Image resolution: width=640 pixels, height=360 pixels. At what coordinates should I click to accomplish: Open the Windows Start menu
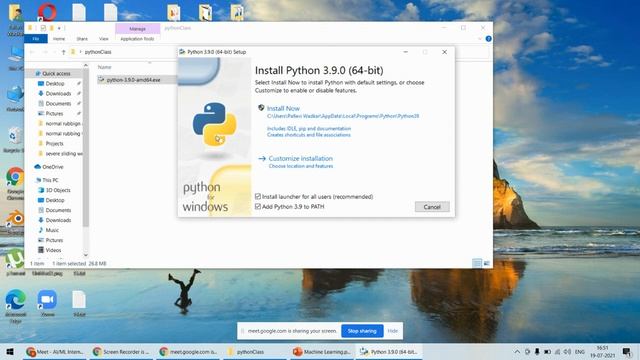click(x=10, y=351)
